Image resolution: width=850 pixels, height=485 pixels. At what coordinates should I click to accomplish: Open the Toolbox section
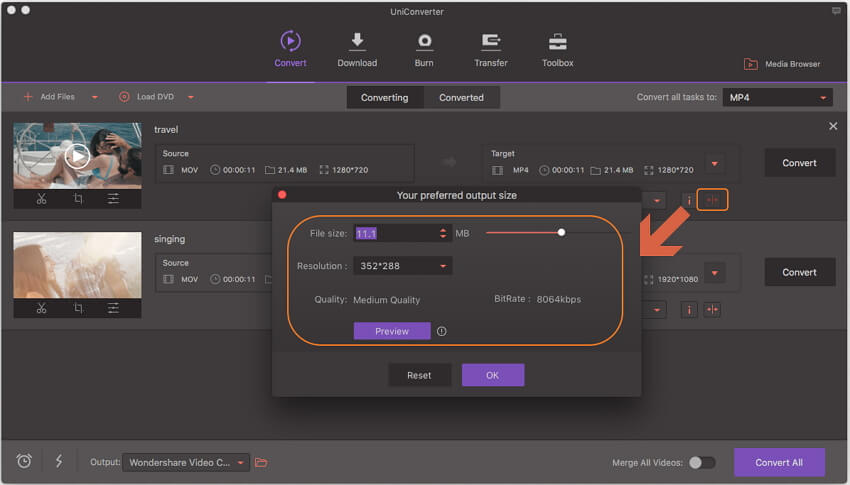click(557, 50)
